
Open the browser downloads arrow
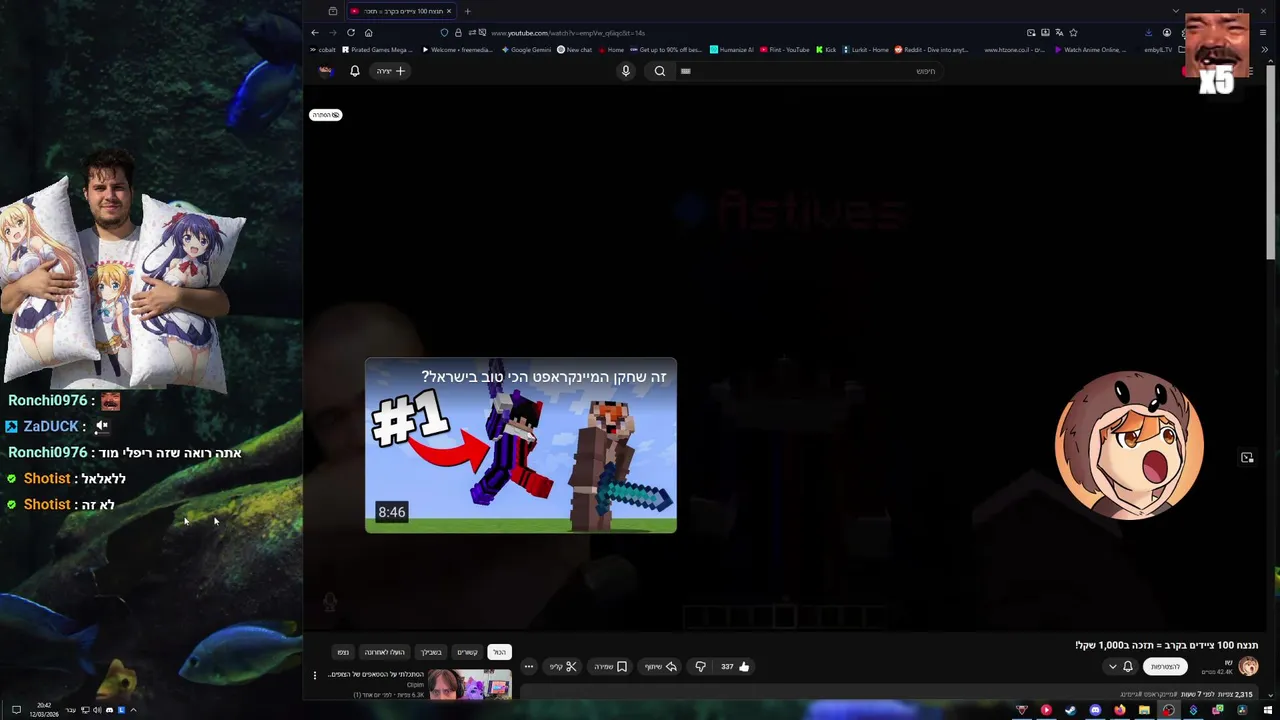click(1148, 32)
